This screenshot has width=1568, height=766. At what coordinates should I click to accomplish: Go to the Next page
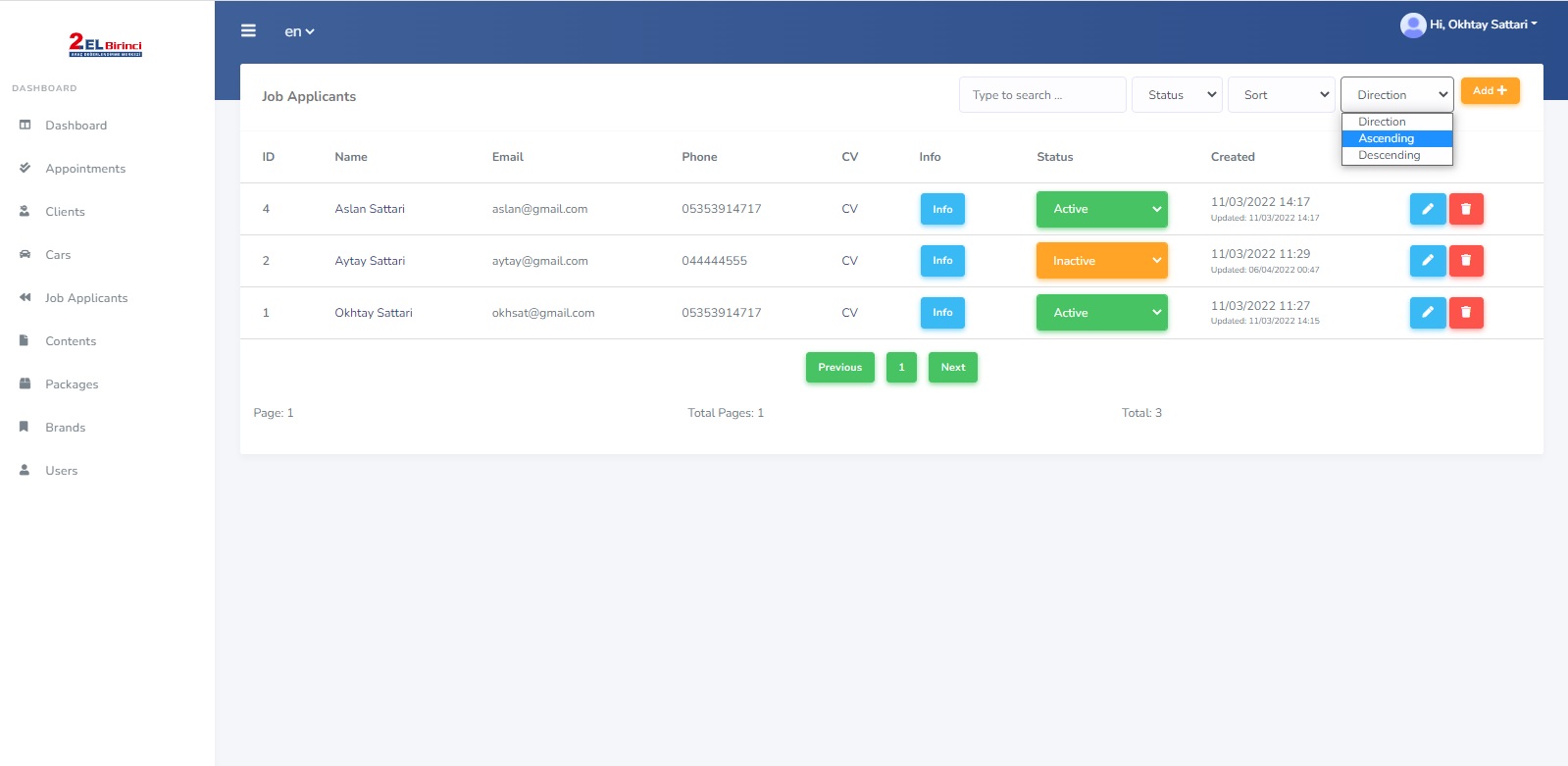tap(952, 368)
